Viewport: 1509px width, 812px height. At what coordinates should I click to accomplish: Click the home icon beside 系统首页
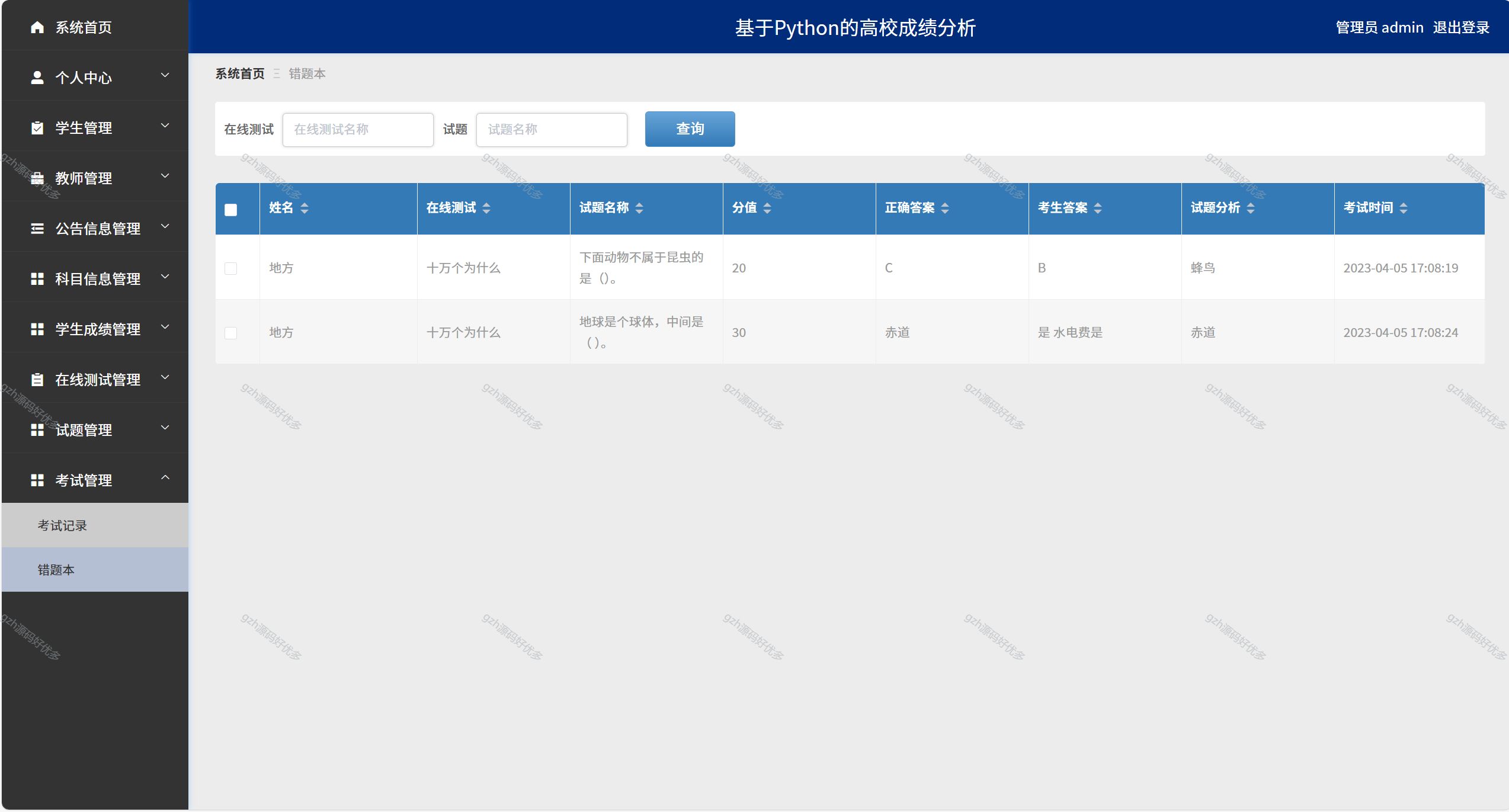(x=37, y=27)
